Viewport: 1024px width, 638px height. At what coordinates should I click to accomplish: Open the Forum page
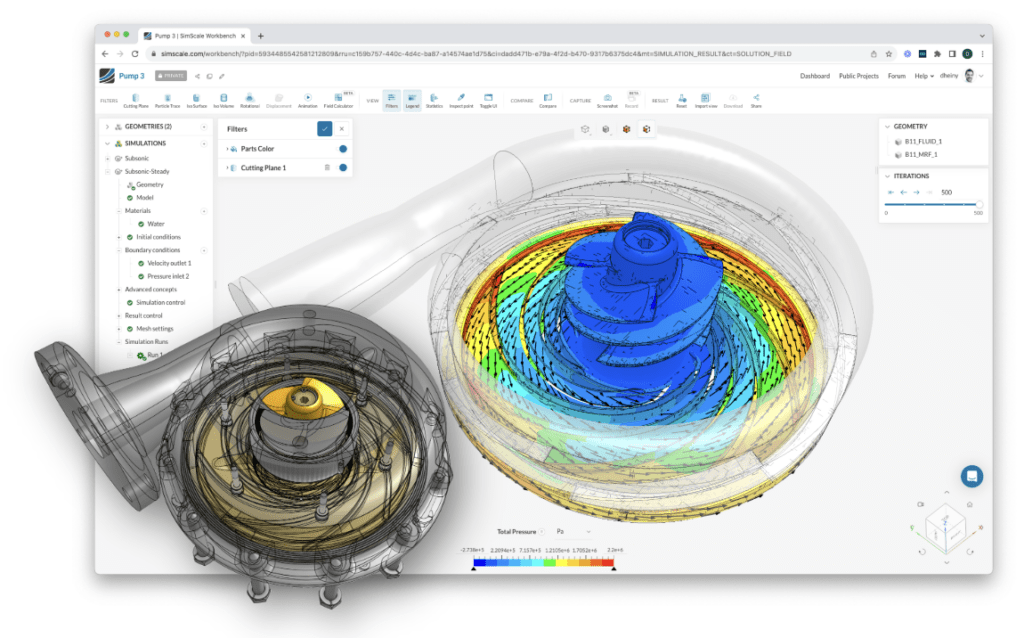pos(897,75)
